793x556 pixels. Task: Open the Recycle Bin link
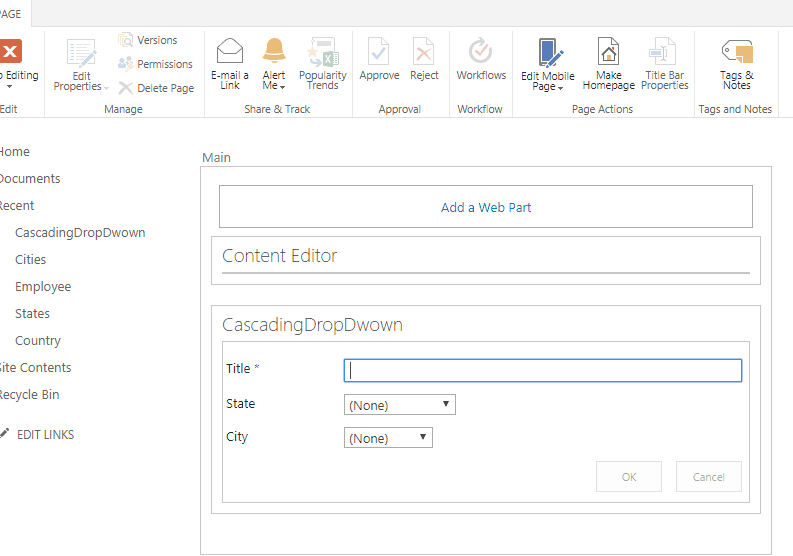pos(29,395)
